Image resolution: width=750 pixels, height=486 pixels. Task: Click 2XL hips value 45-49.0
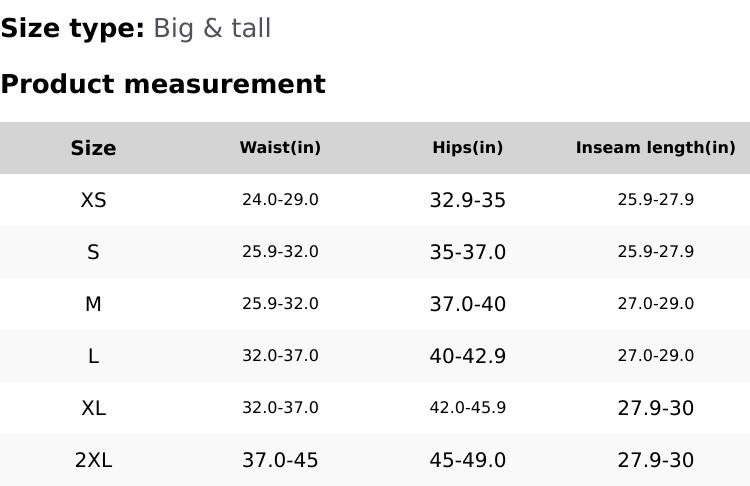pos(468,460)
